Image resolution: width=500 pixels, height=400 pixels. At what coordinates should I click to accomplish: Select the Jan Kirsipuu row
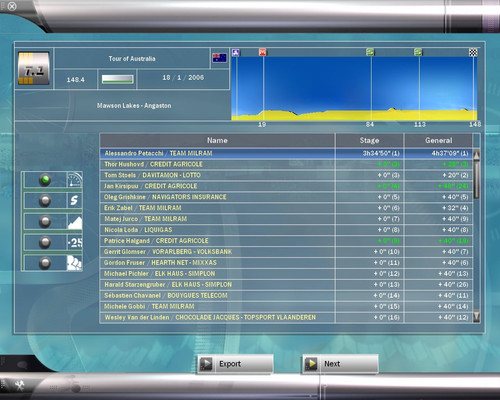tap(286, 186)
